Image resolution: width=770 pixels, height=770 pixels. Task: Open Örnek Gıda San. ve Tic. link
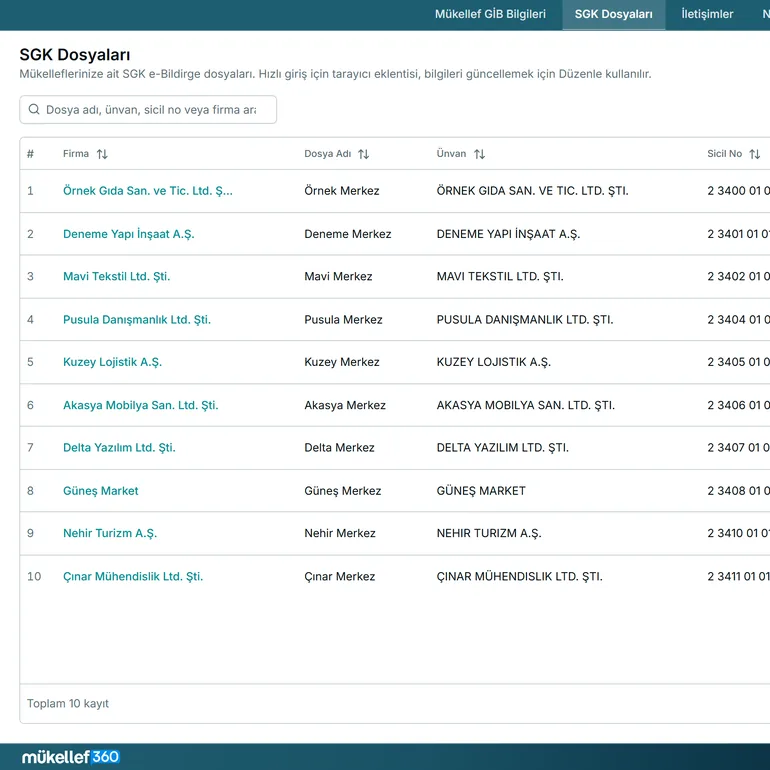click(148, 191)
